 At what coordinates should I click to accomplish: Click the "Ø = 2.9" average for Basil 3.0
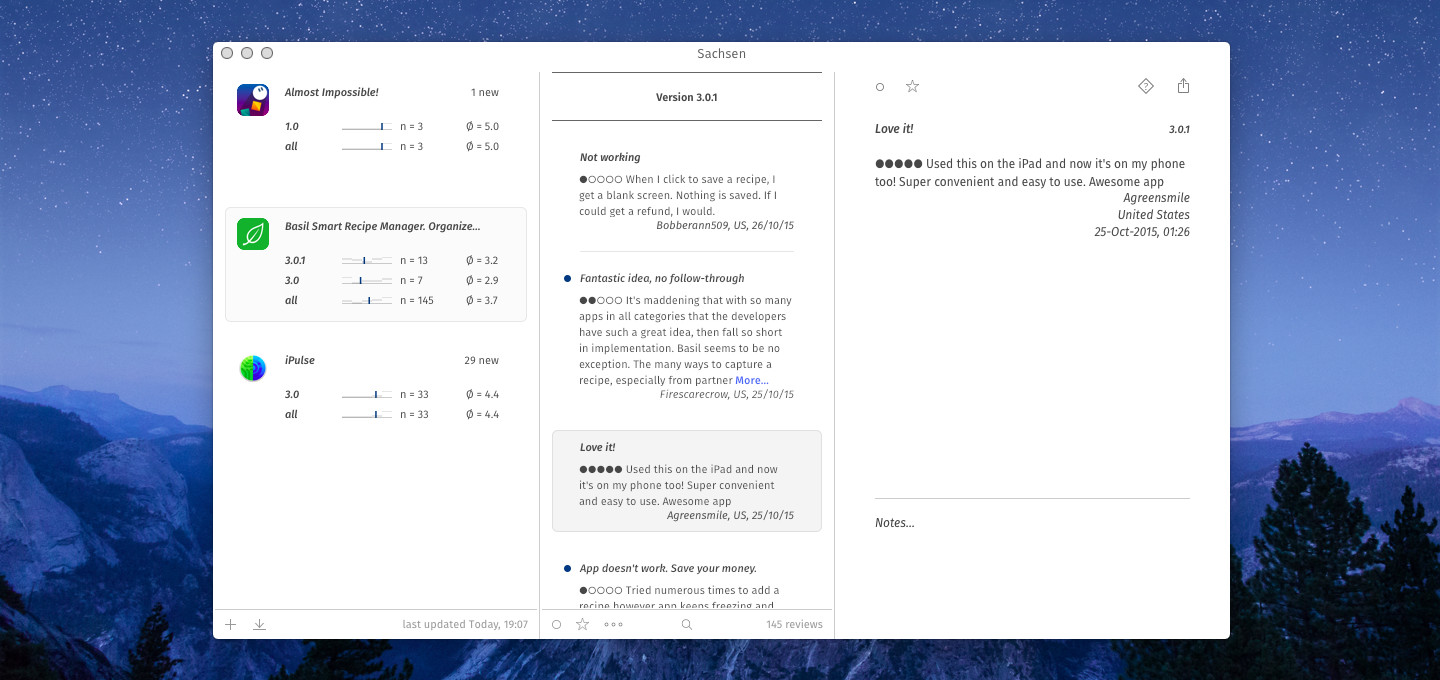coord(482,280)
